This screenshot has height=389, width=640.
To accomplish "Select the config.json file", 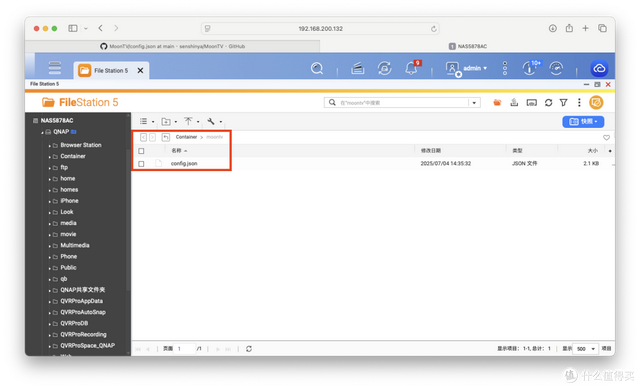I will 184,164.
